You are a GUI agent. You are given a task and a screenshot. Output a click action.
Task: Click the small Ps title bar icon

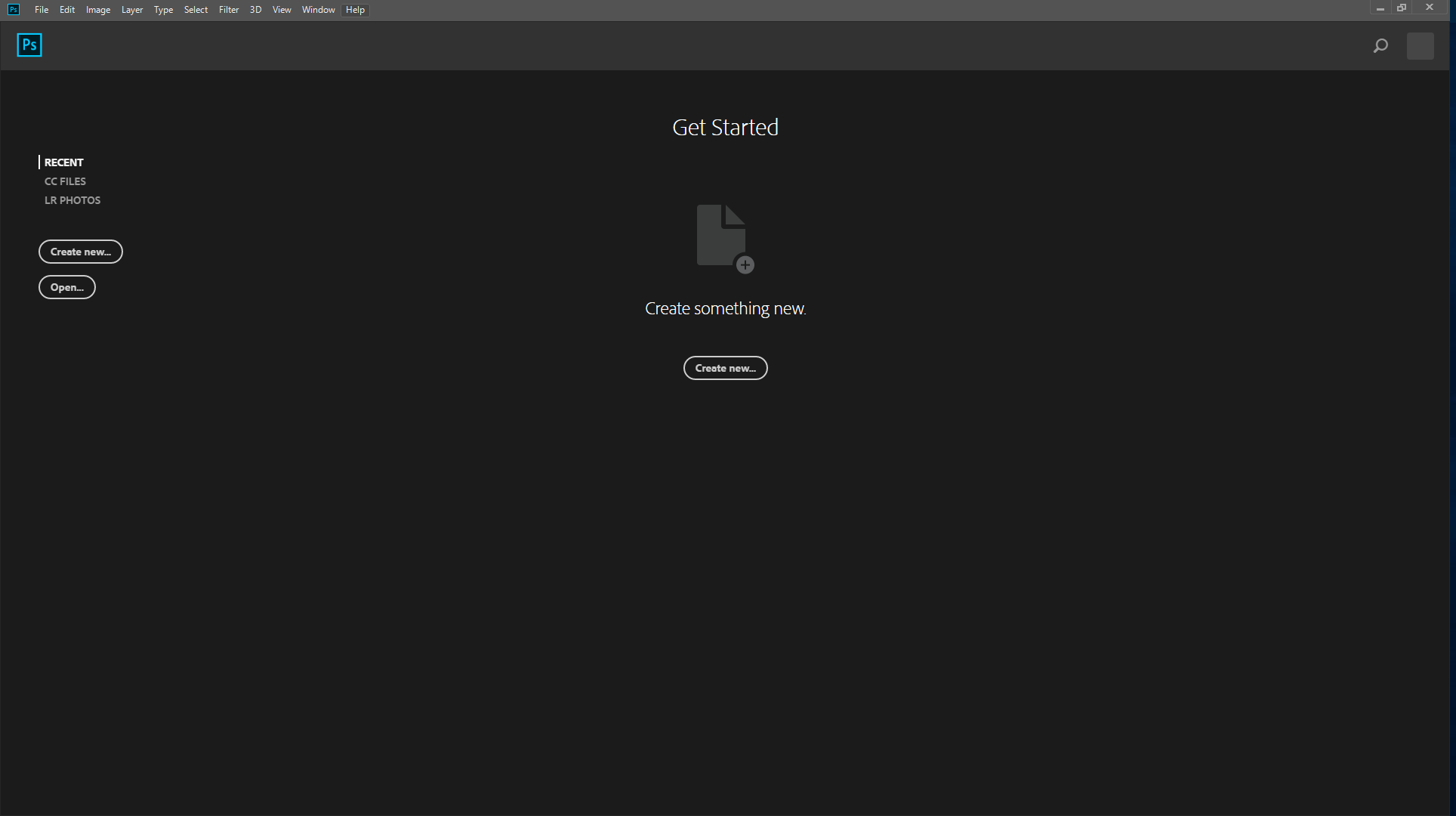click(x=14, y=10)
